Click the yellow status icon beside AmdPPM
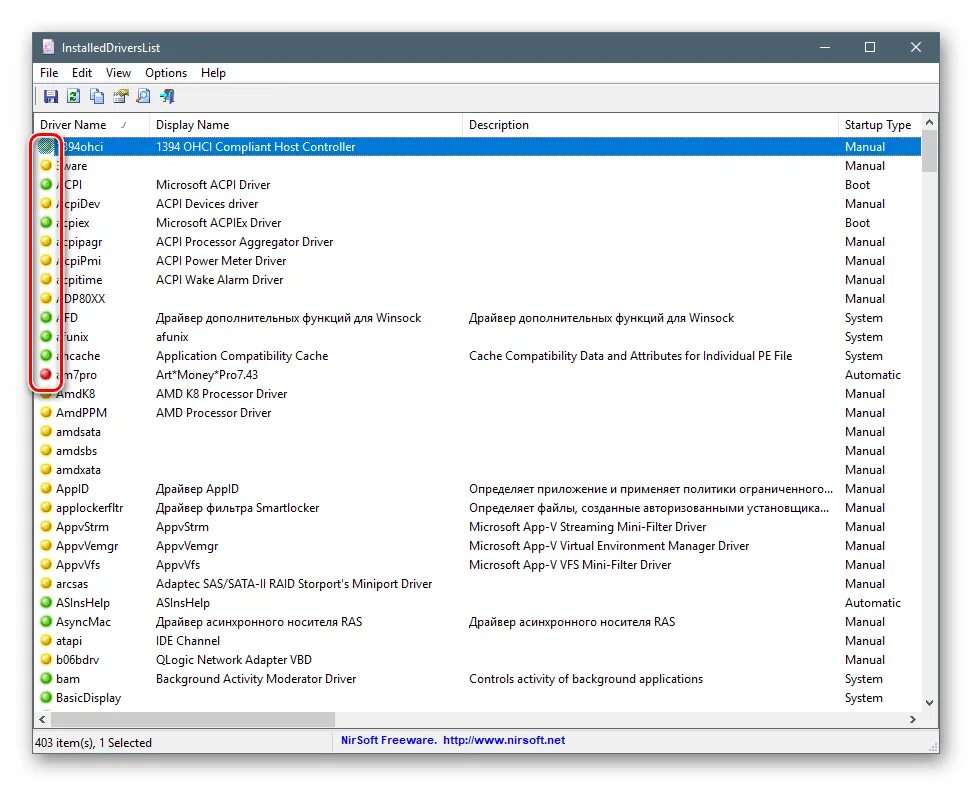Viewport: 972px width, 786px height. click(46, 412)
